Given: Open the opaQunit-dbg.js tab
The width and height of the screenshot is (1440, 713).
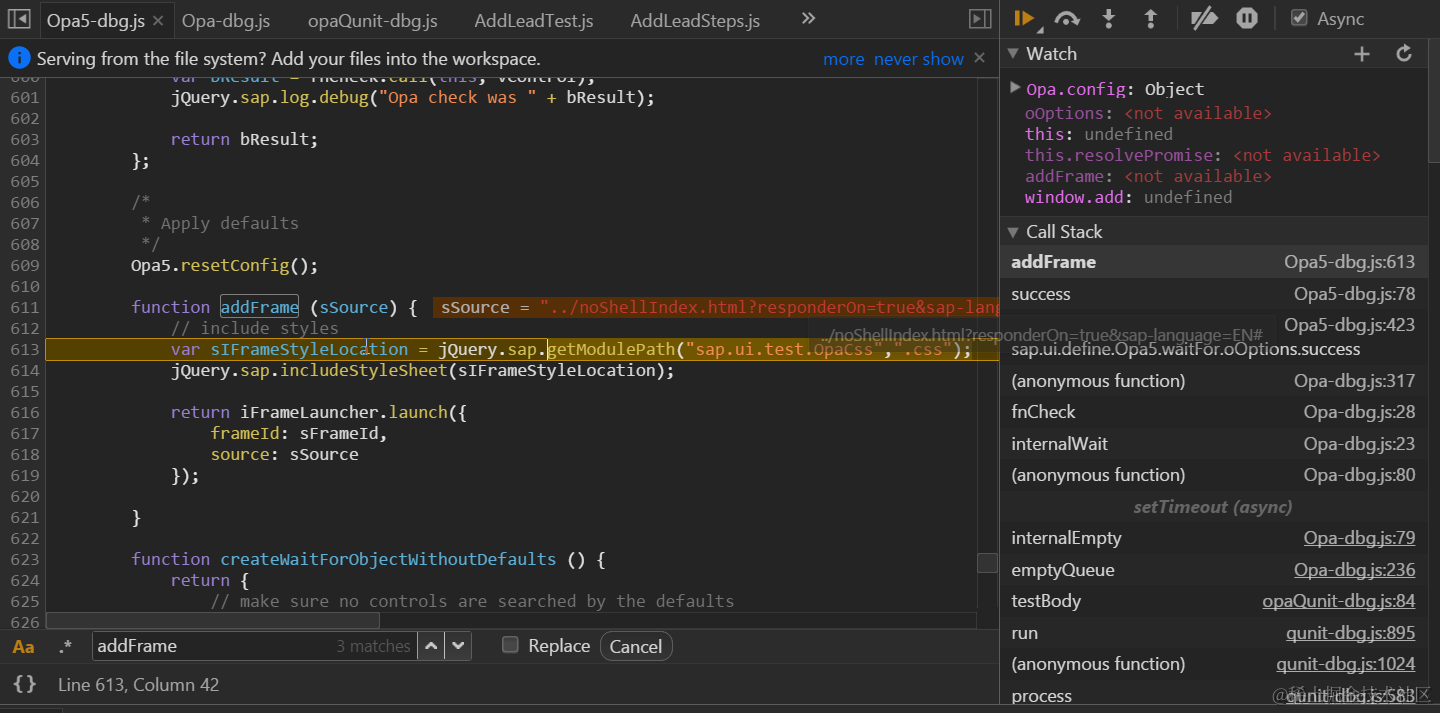Looking at the screenshot, I should click(372, 20).
